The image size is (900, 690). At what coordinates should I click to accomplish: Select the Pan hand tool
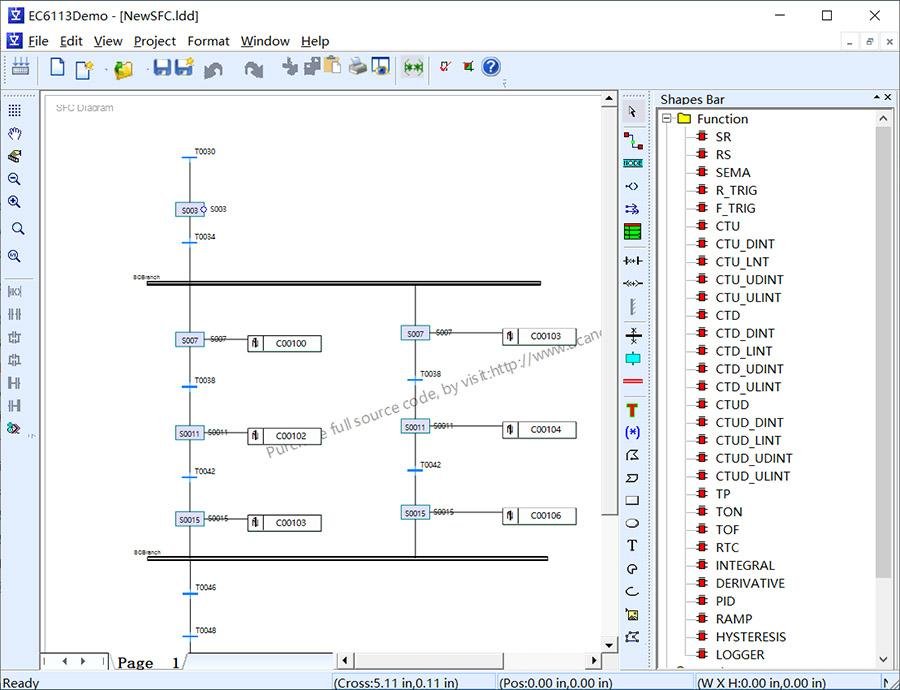click(14, 134)
